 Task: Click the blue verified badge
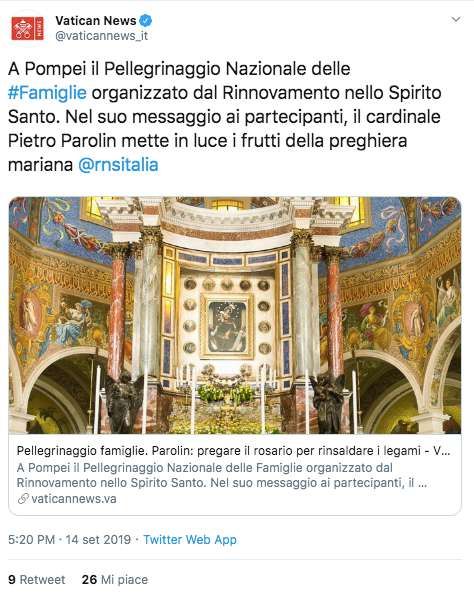[146, 20]
